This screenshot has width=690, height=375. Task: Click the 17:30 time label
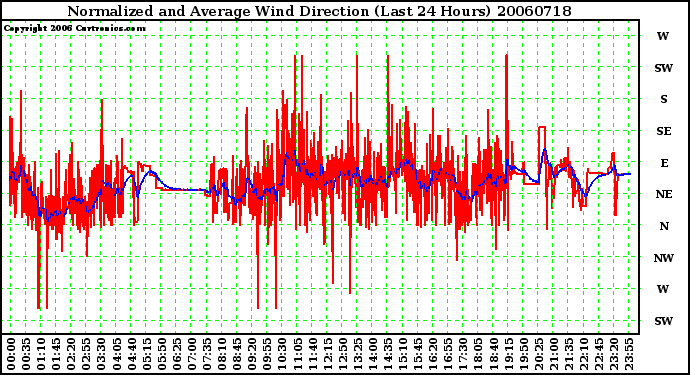pos(462,354)
